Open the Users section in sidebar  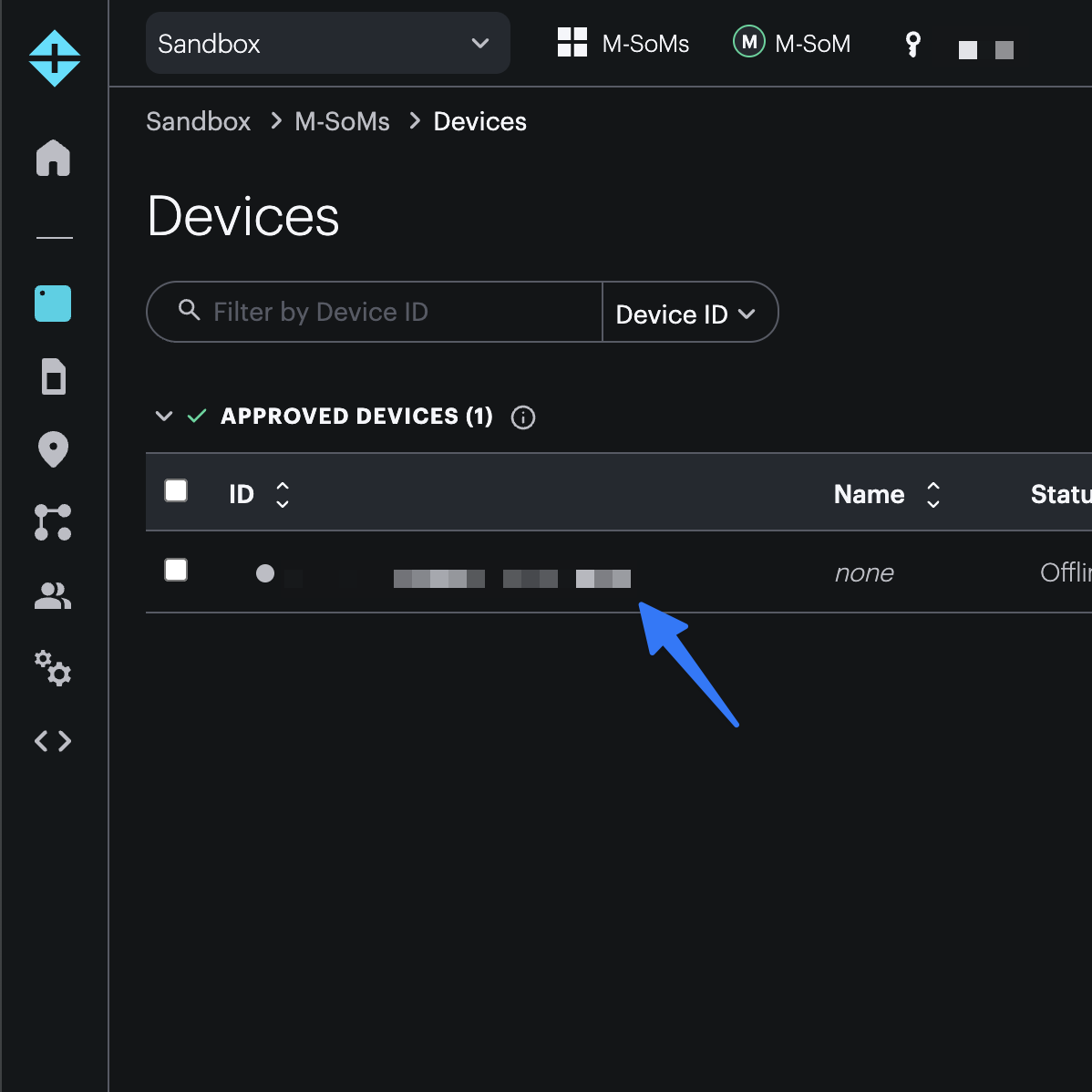pos(53,596)
